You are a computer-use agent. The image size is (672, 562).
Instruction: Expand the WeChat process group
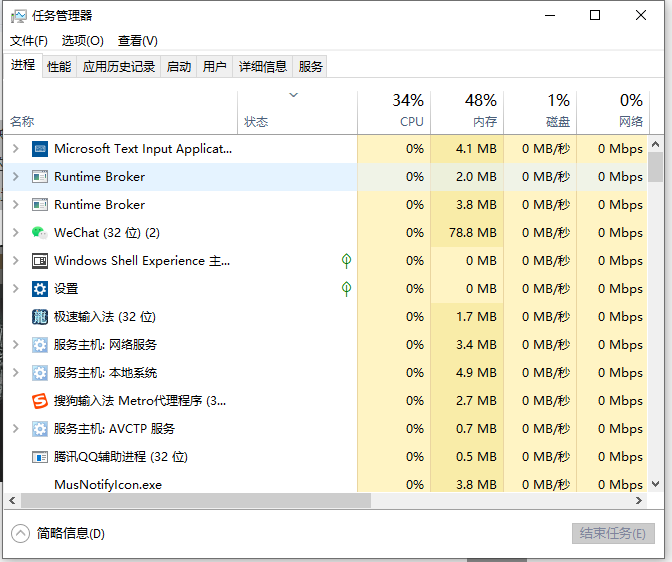coord(15,233)
